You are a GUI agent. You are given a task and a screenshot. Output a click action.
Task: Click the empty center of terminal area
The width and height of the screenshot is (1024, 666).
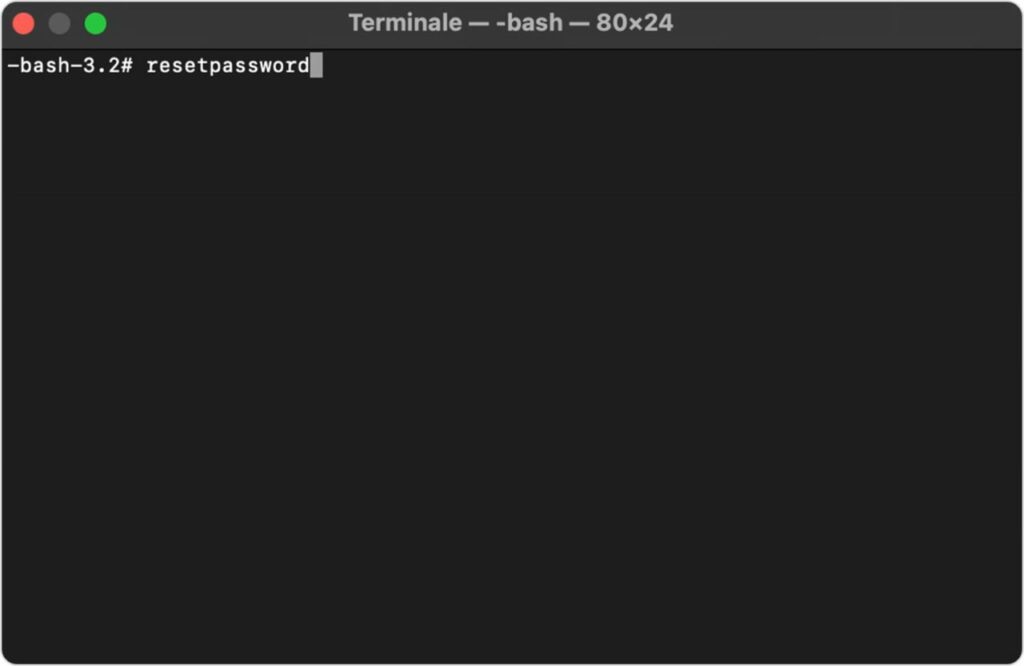click(x=512, y=360)
